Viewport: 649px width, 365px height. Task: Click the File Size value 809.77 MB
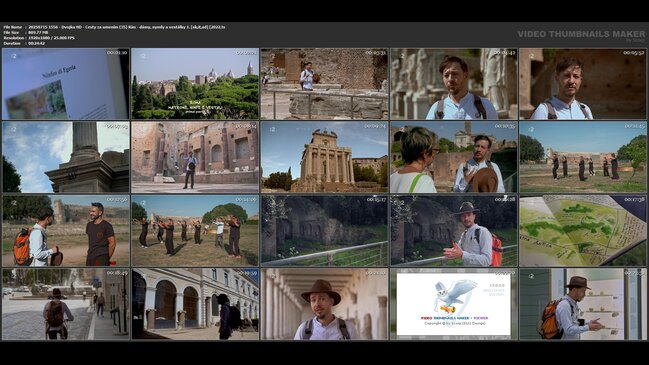(x=38, y=32)
